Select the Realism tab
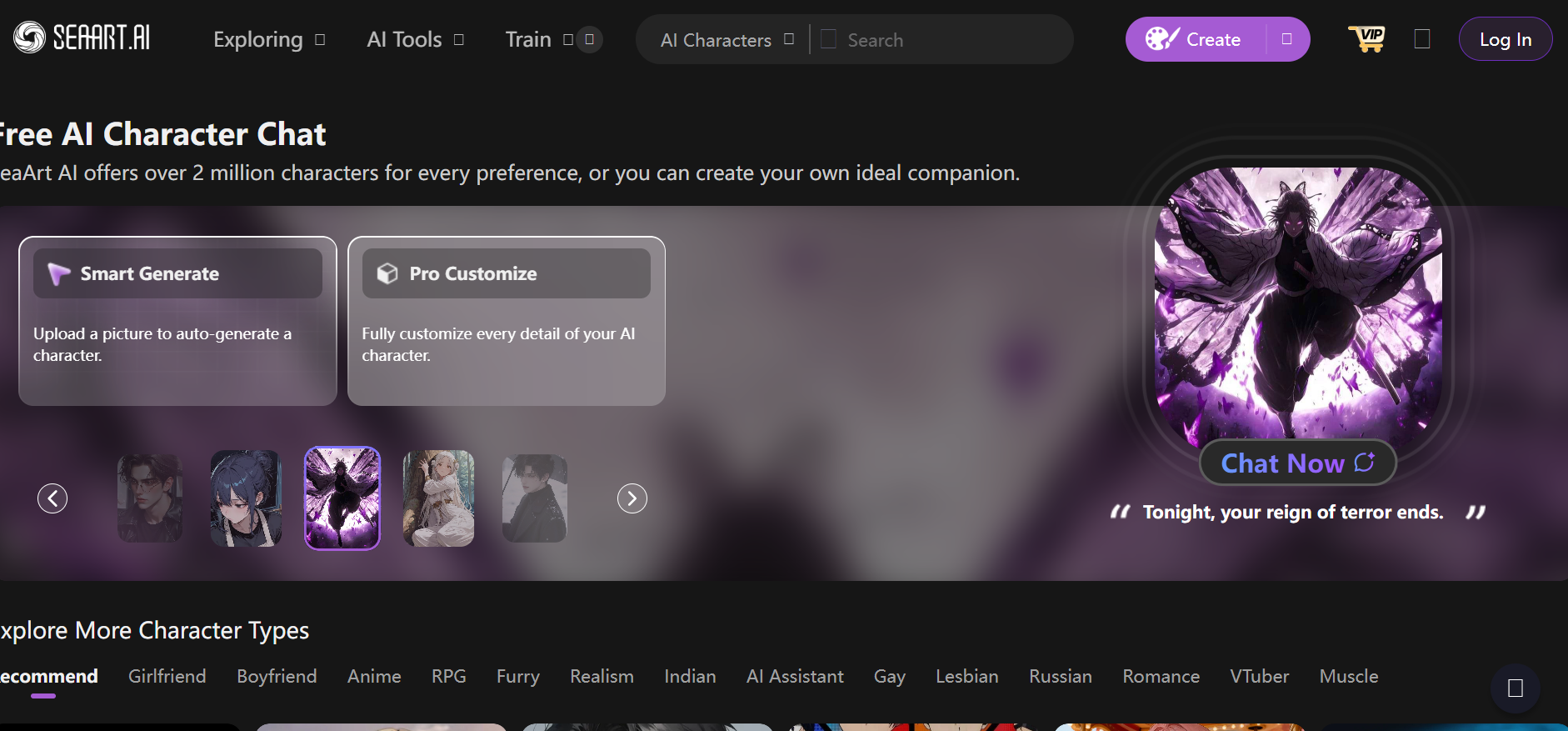Image resolution: width=1568 pixels, height=731 pixels. pos(602,677)
